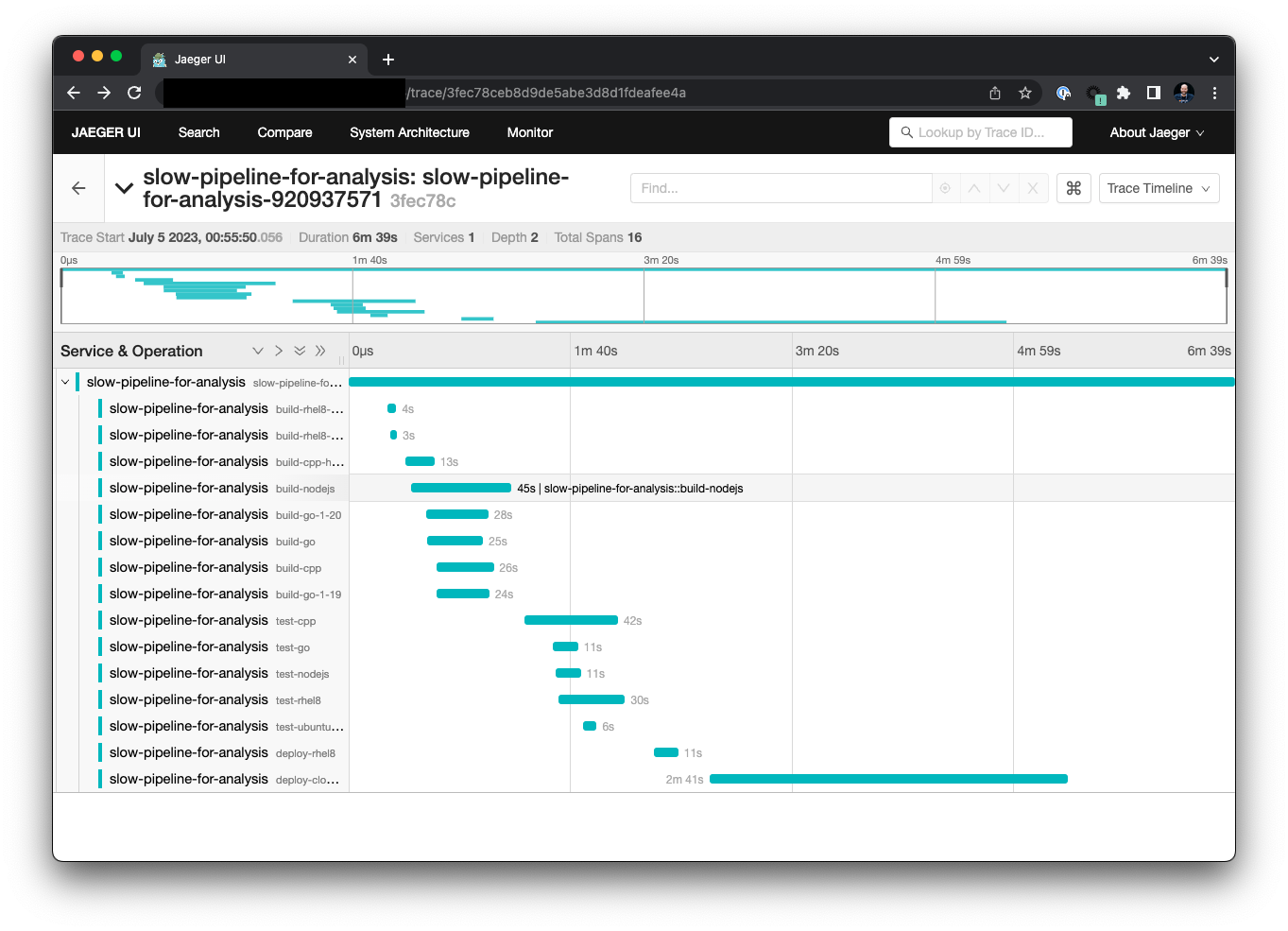
Task: Focus the Lookup by Trace ID field
Action: (981, 132)
